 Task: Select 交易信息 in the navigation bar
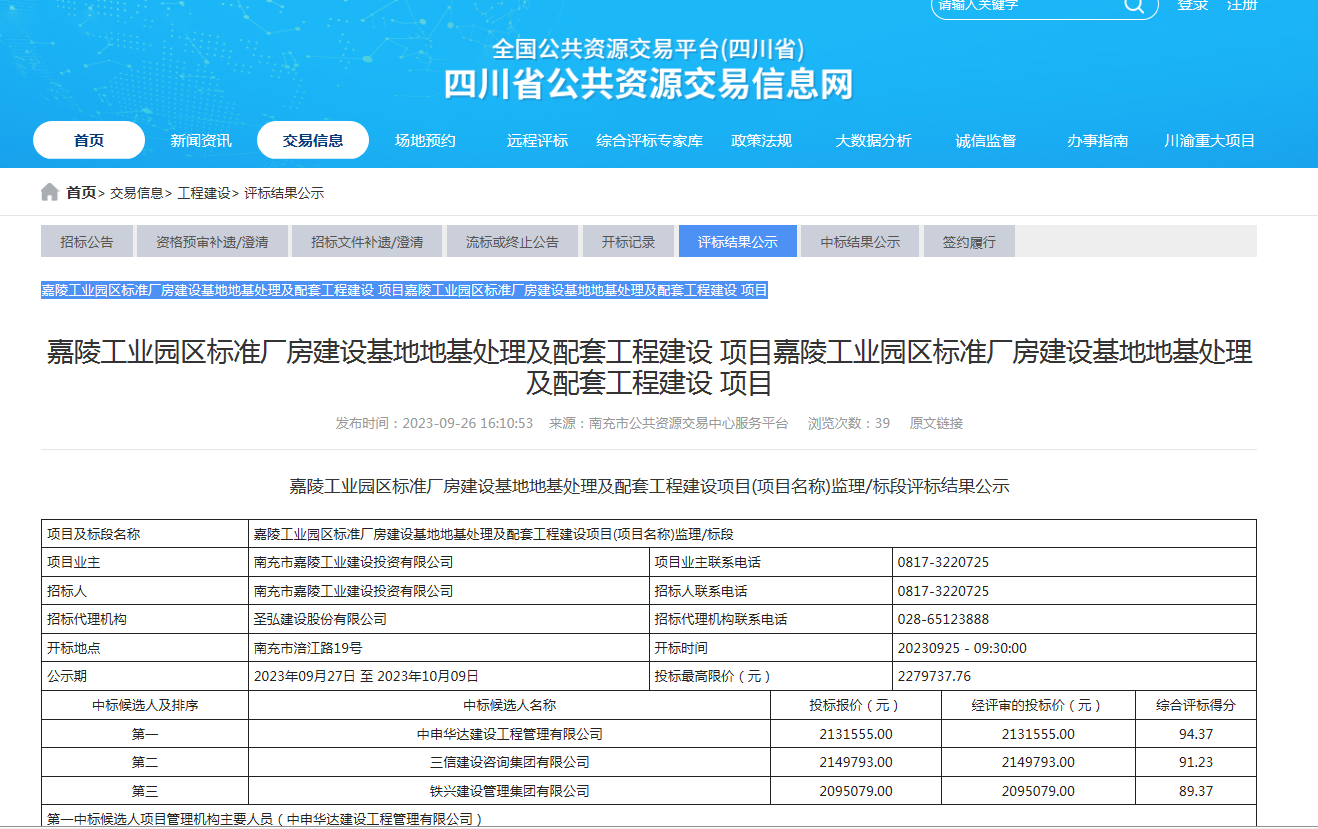313,141
